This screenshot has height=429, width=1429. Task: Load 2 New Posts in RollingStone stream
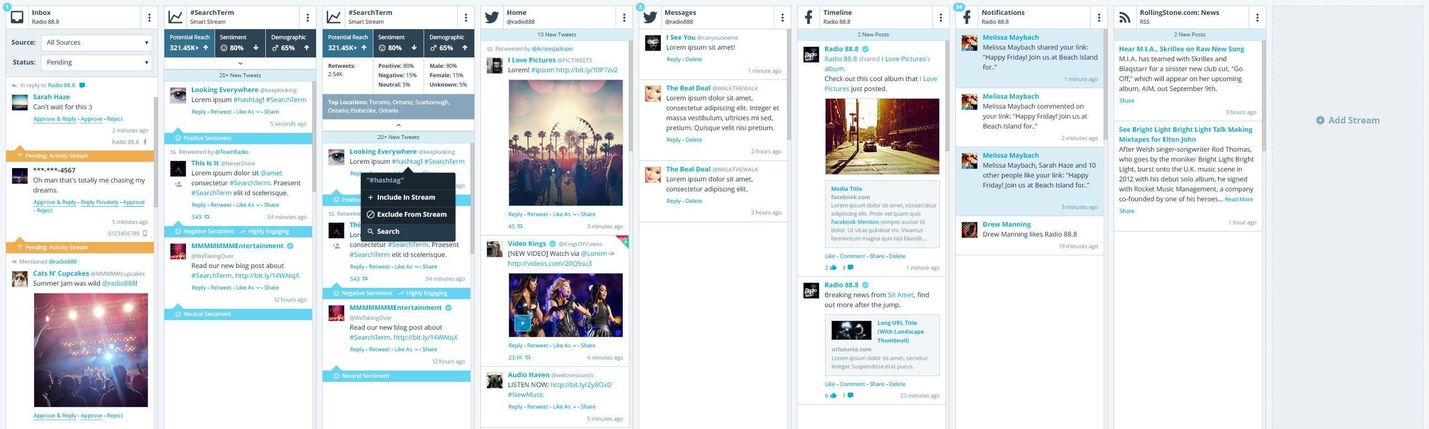[1189, 34]
